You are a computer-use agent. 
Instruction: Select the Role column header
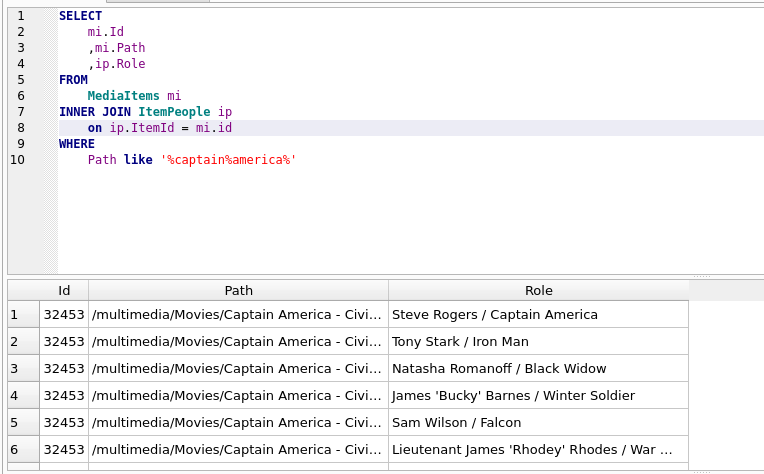tap(538, 291)
